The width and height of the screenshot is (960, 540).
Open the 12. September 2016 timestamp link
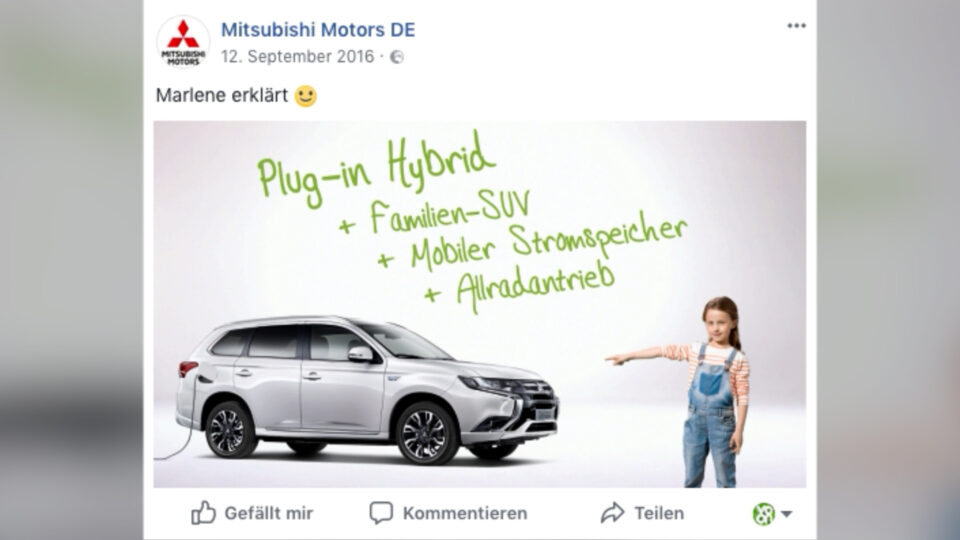coord(298,57)
